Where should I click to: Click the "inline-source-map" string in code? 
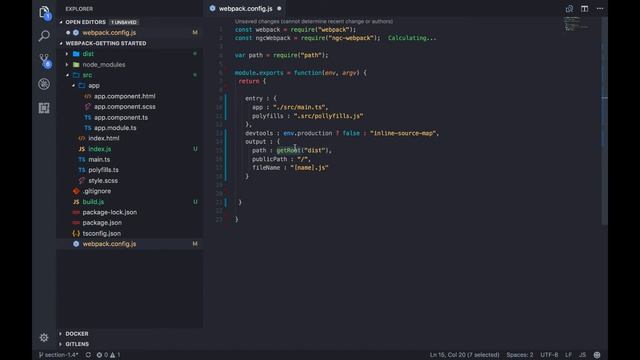[x=403, y=133]
